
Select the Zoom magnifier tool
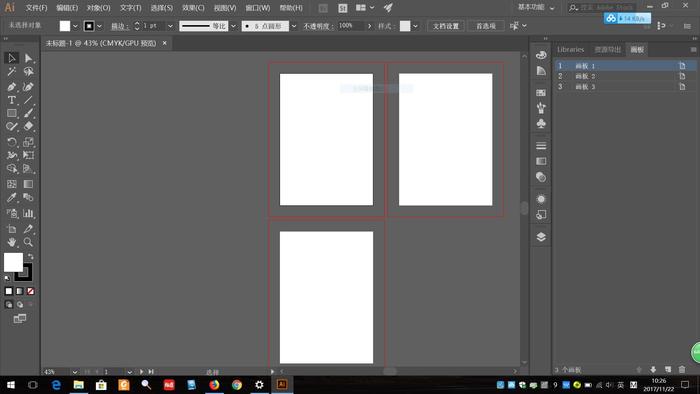tap(28, 242)
